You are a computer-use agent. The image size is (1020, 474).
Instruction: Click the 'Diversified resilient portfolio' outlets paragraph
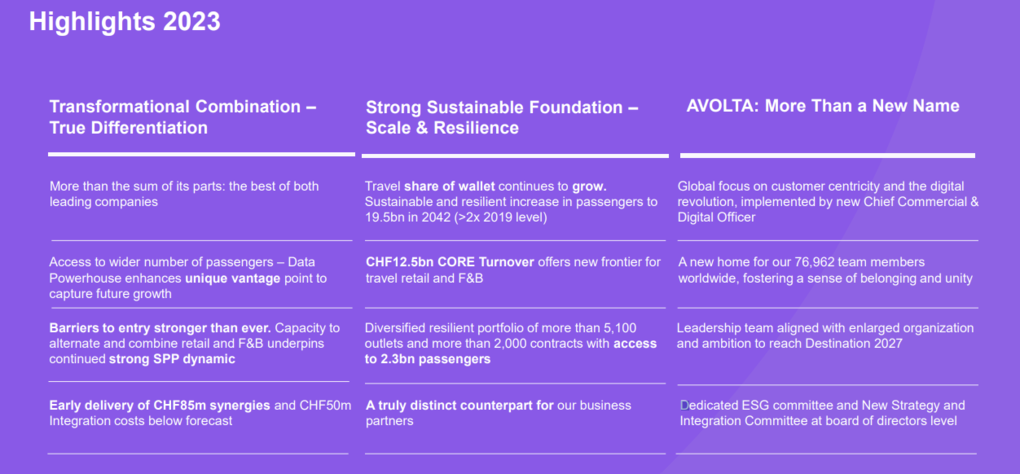pos(511,343)
